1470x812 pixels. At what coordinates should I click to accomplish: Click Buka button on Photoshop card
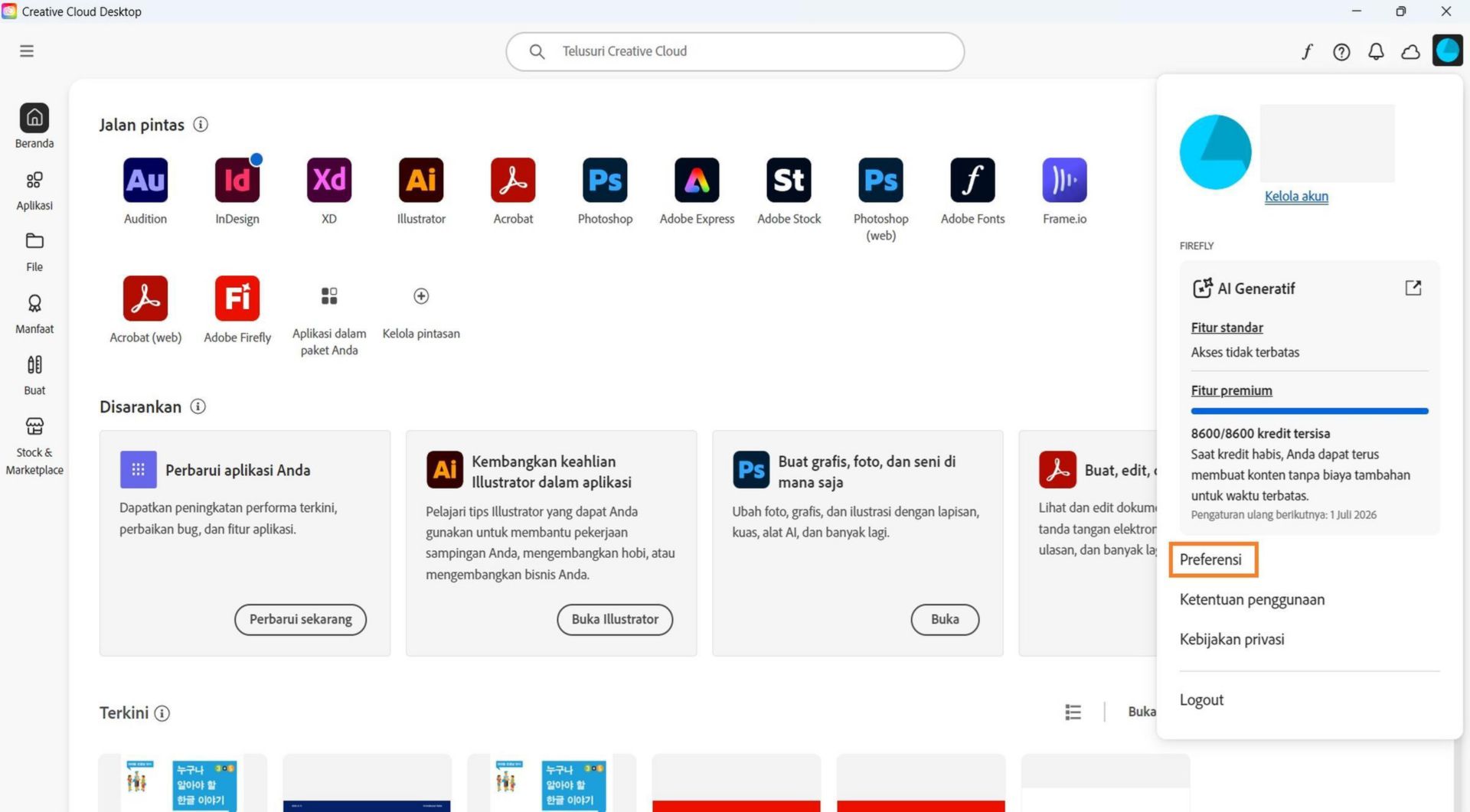[x=945, y=619]
